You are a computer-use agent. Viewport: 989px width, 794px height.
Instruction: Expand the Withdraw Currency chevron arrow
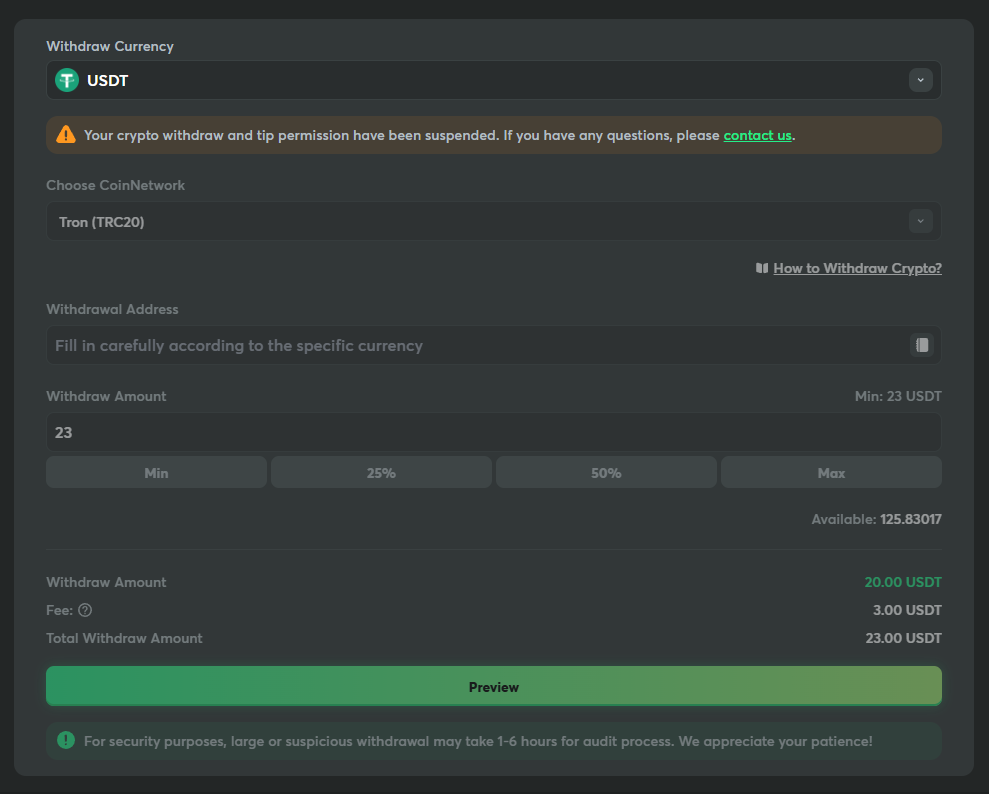pyautogui.click(x=920, y=80)
